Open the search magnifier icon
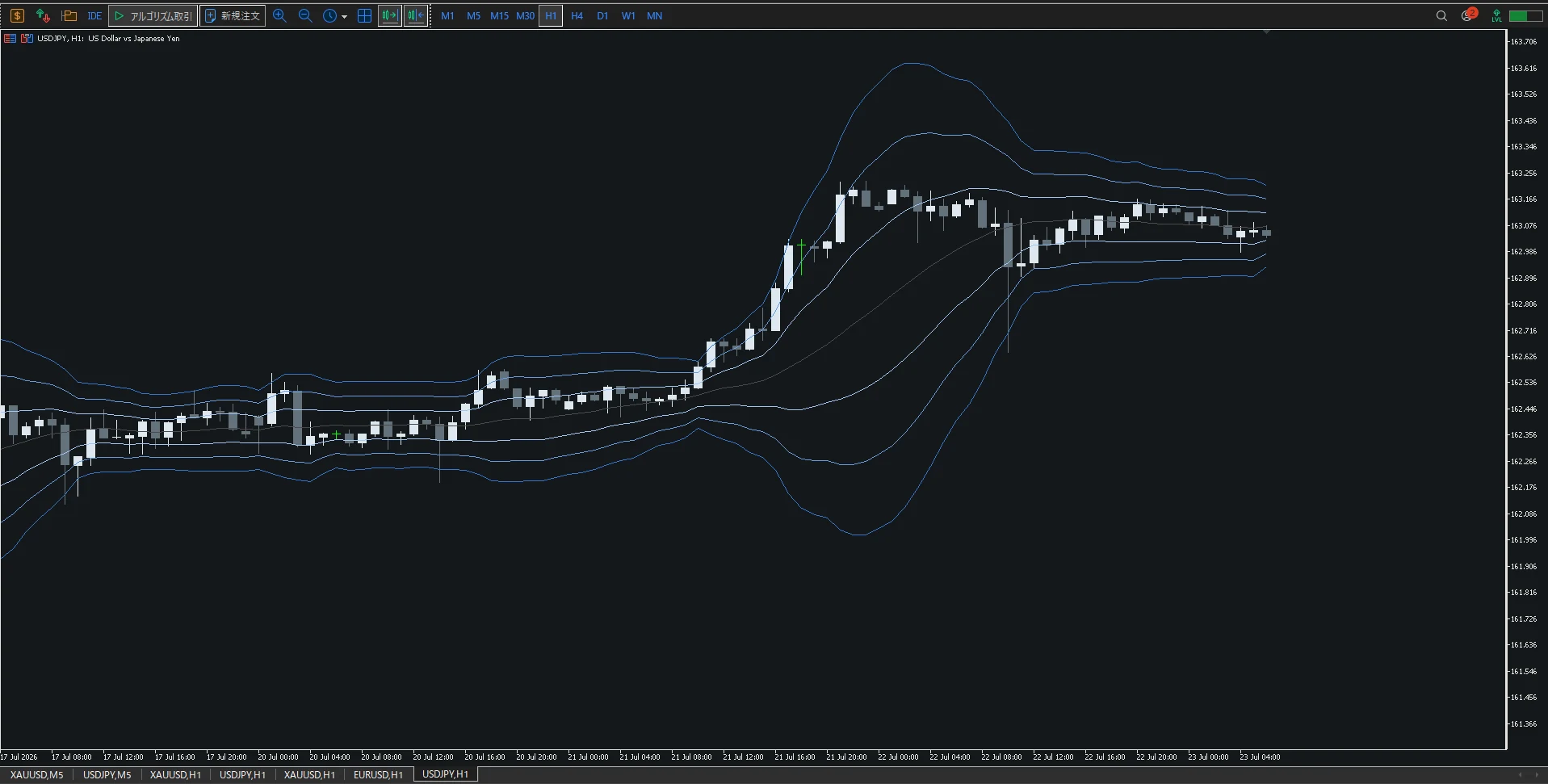 click(x=1441, y=15)
